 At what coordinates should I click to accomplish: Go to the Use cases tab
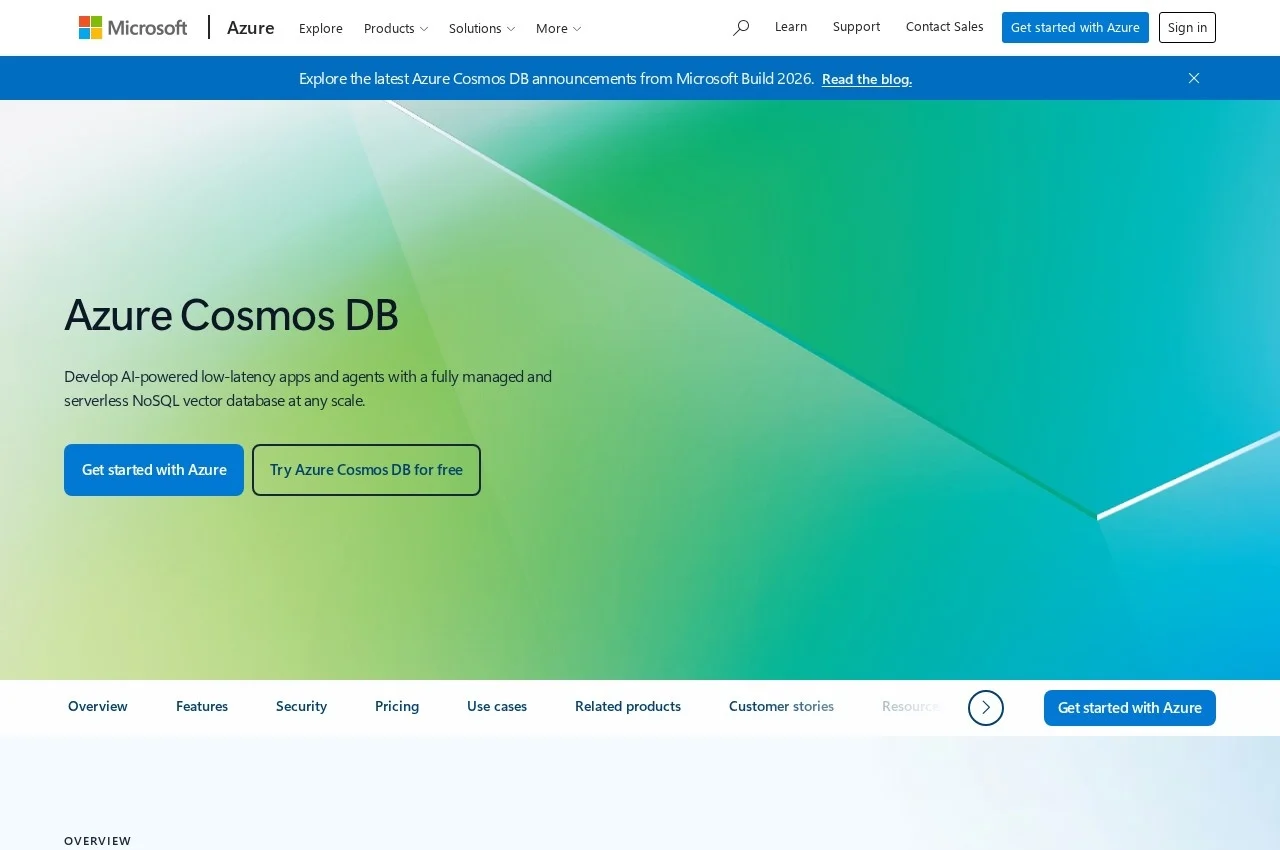pos(497,707)
